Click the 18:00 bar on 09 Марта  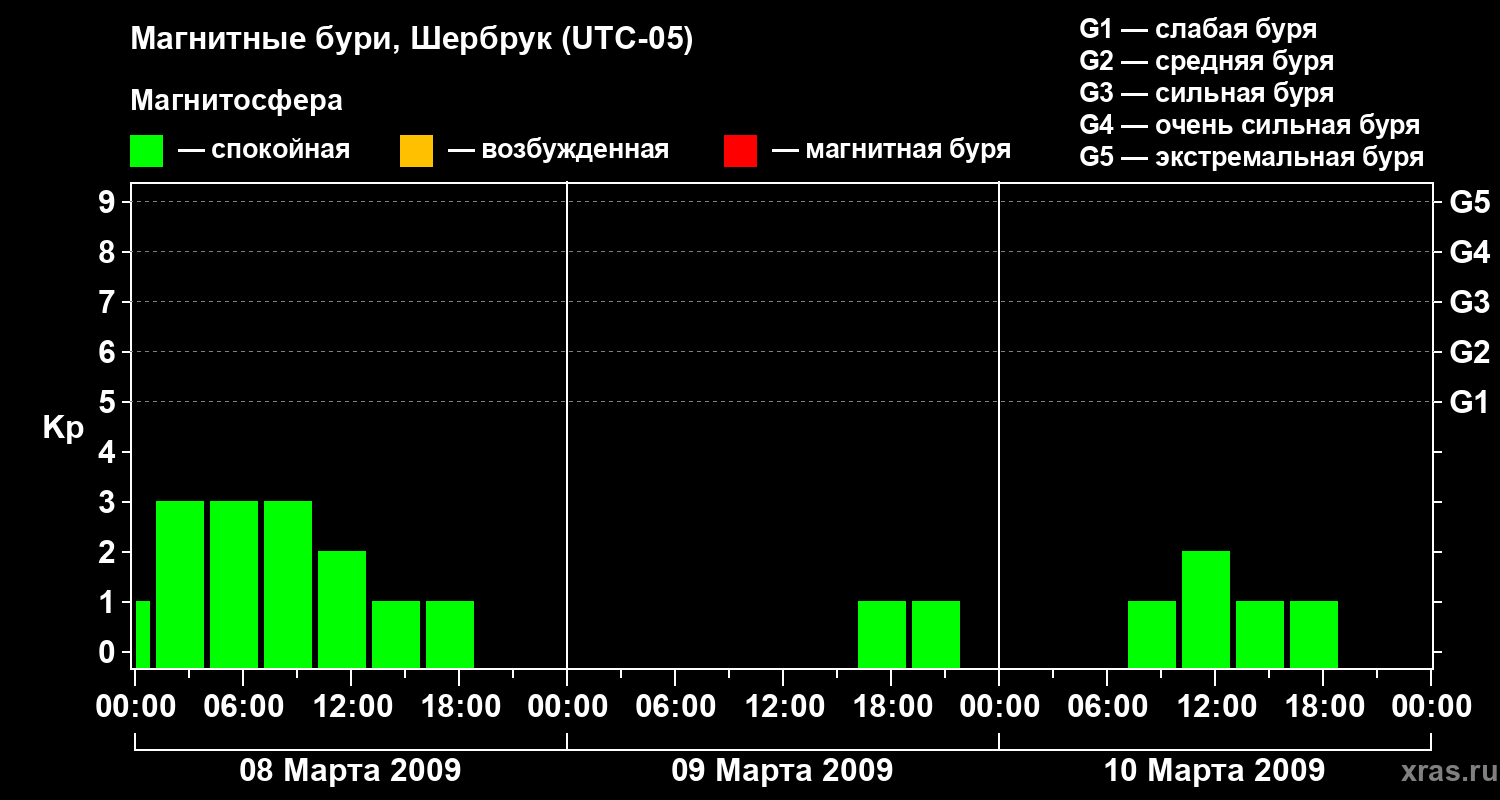(x=882, y=634)
